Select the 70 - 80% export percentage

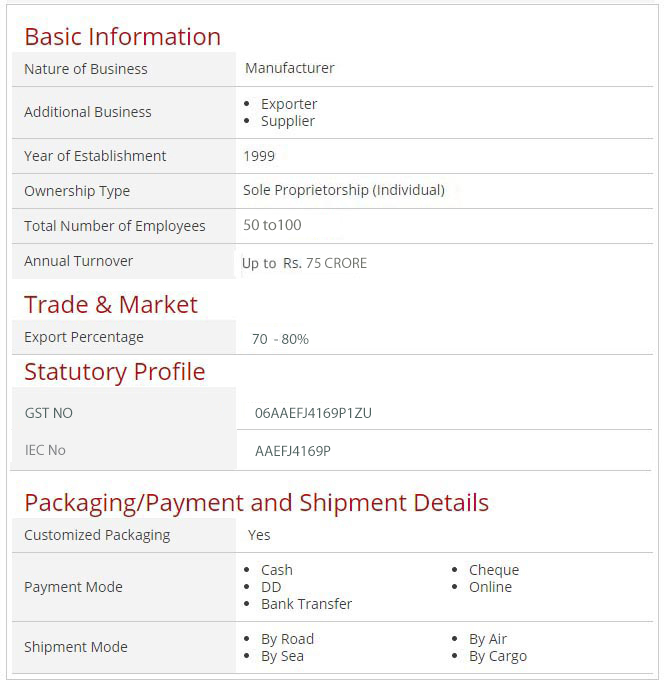click(280, 339)
